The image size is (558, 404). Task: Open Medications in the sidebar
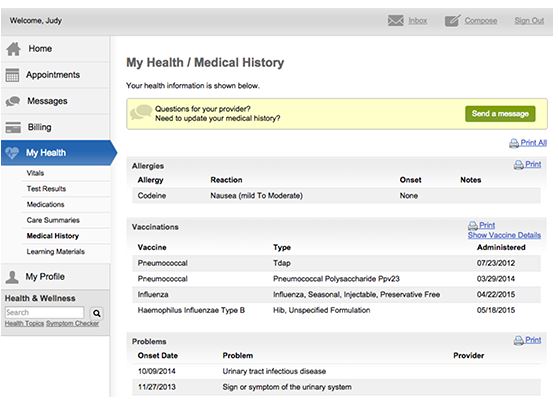46,204
